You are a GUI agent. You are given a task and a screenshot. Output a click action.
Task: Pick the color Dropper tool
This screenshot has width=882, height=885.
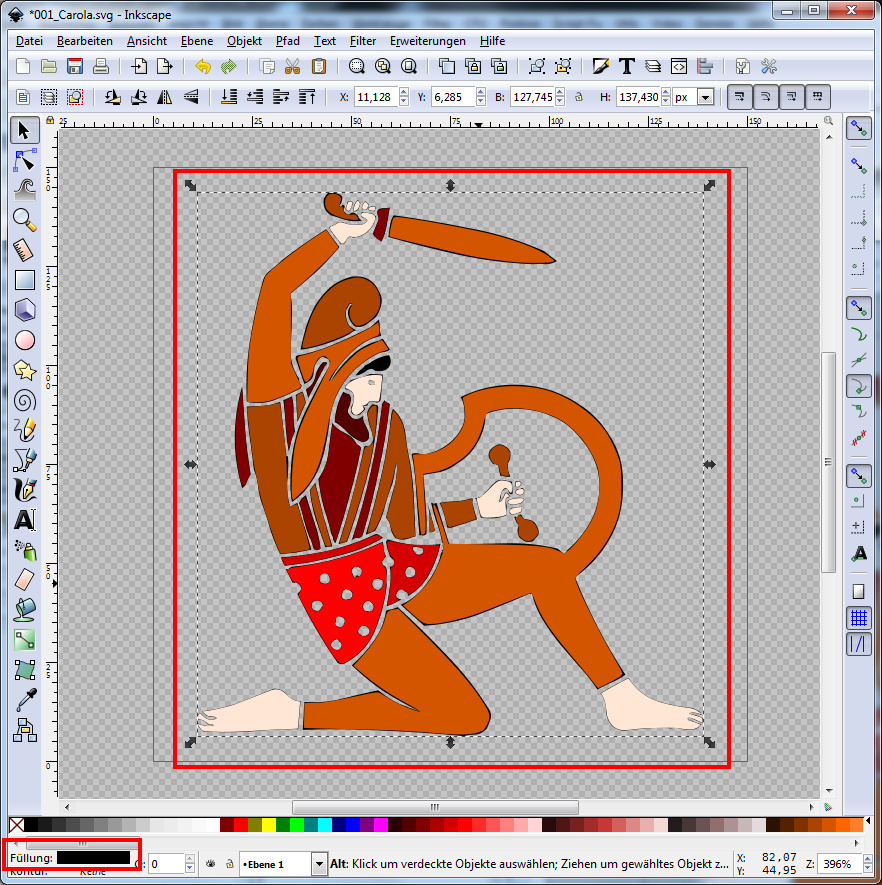pos(25,700)
